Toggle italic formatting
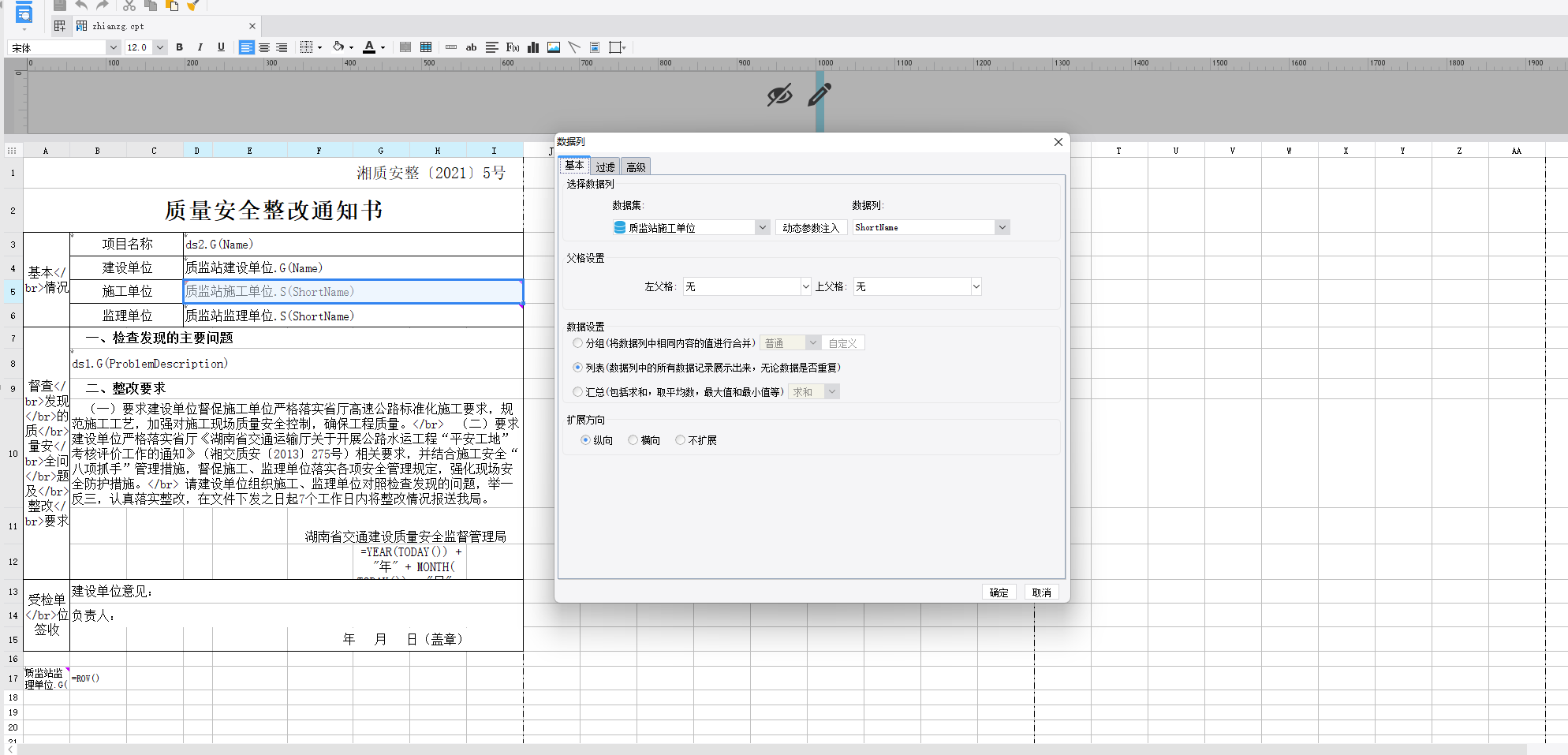This screenshot has width=1568, height=755. point(200,47)
